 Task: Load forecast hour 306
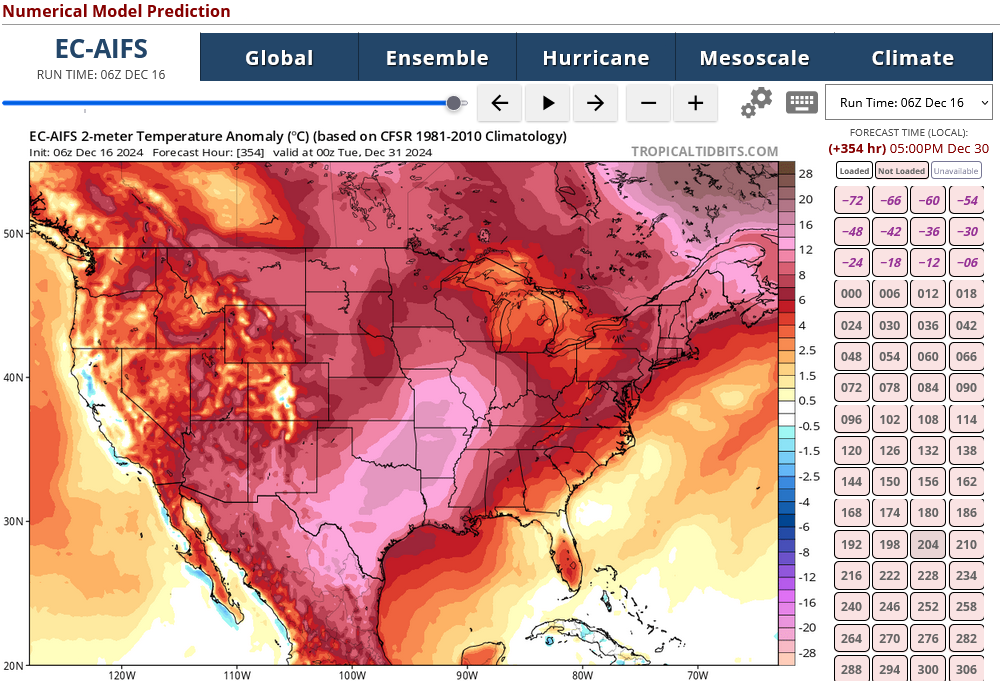click(x=966, y=669)
